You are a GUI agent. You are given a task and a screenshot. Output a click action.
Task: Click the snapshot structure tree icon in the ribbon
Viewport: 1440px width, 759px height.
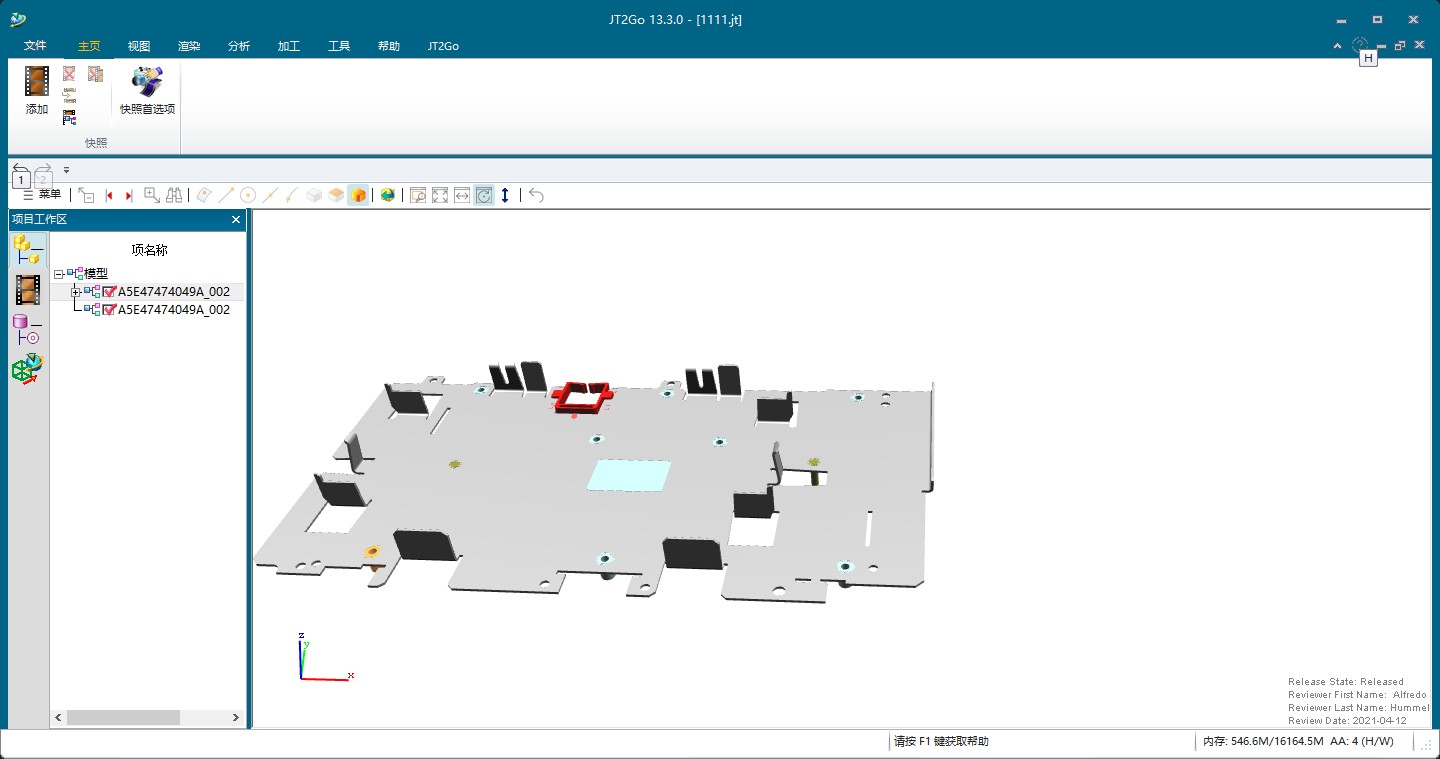coord(69,118)
